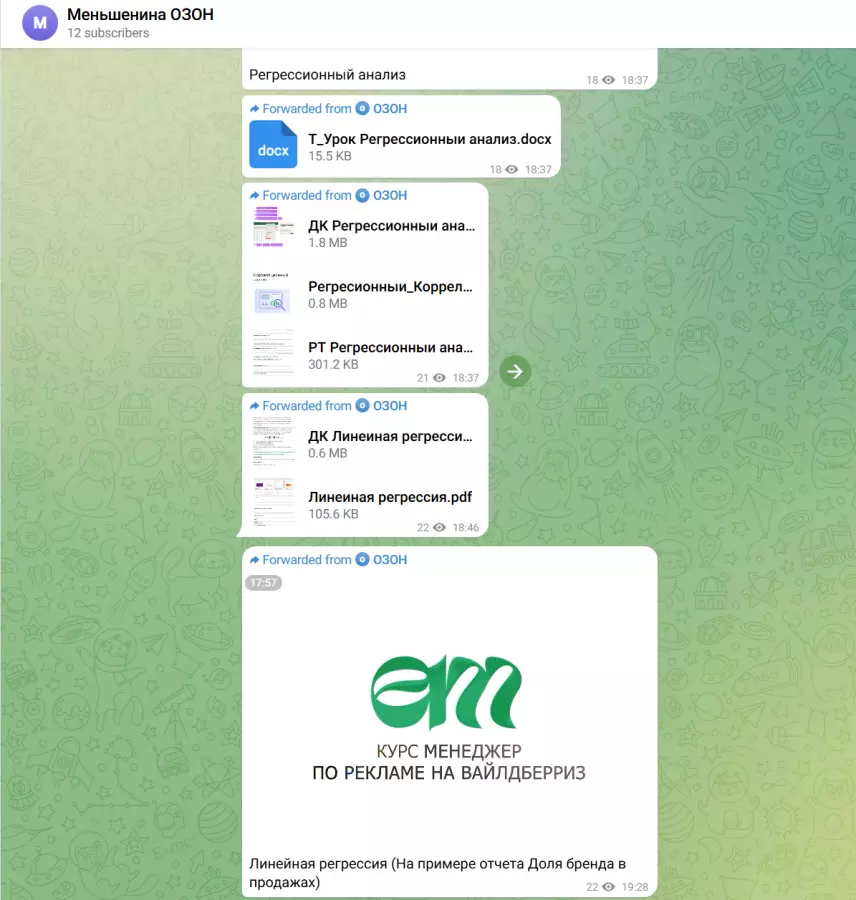Viewport: 856px width, 900px height.
Task: Click the forward arrow icon on the docx message
Action: tap(255, 109)
